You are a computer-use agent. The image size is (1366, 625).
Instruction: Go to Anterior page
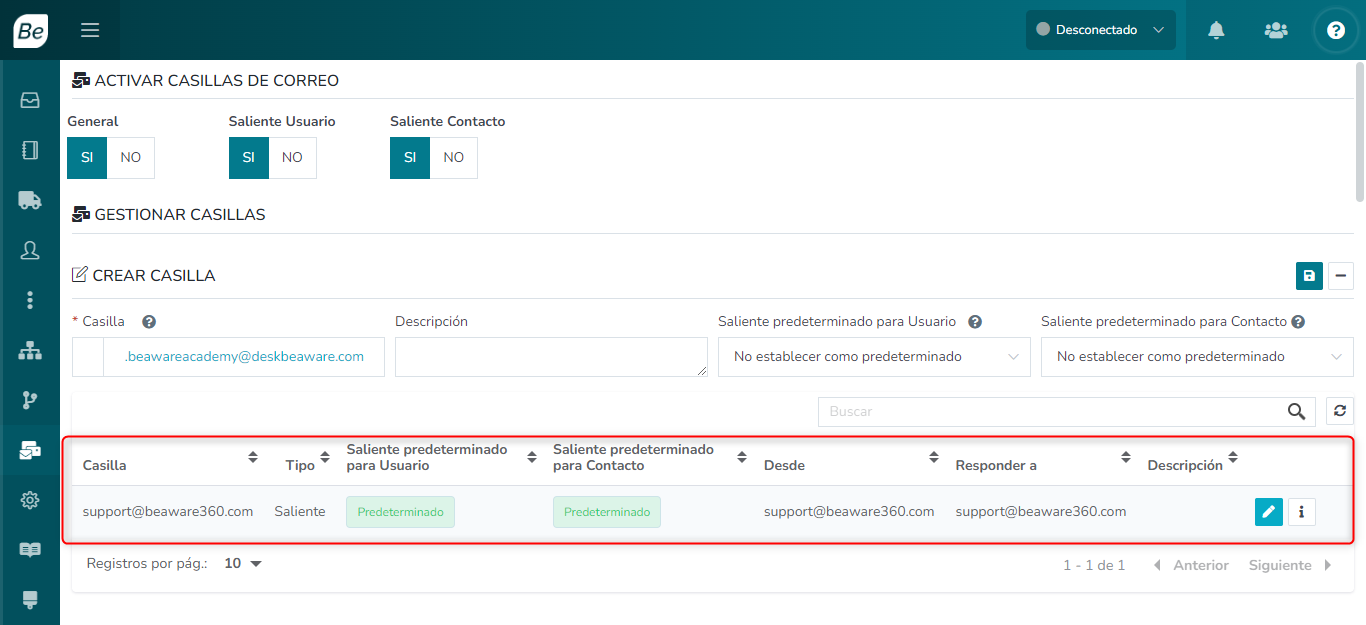1192,566
